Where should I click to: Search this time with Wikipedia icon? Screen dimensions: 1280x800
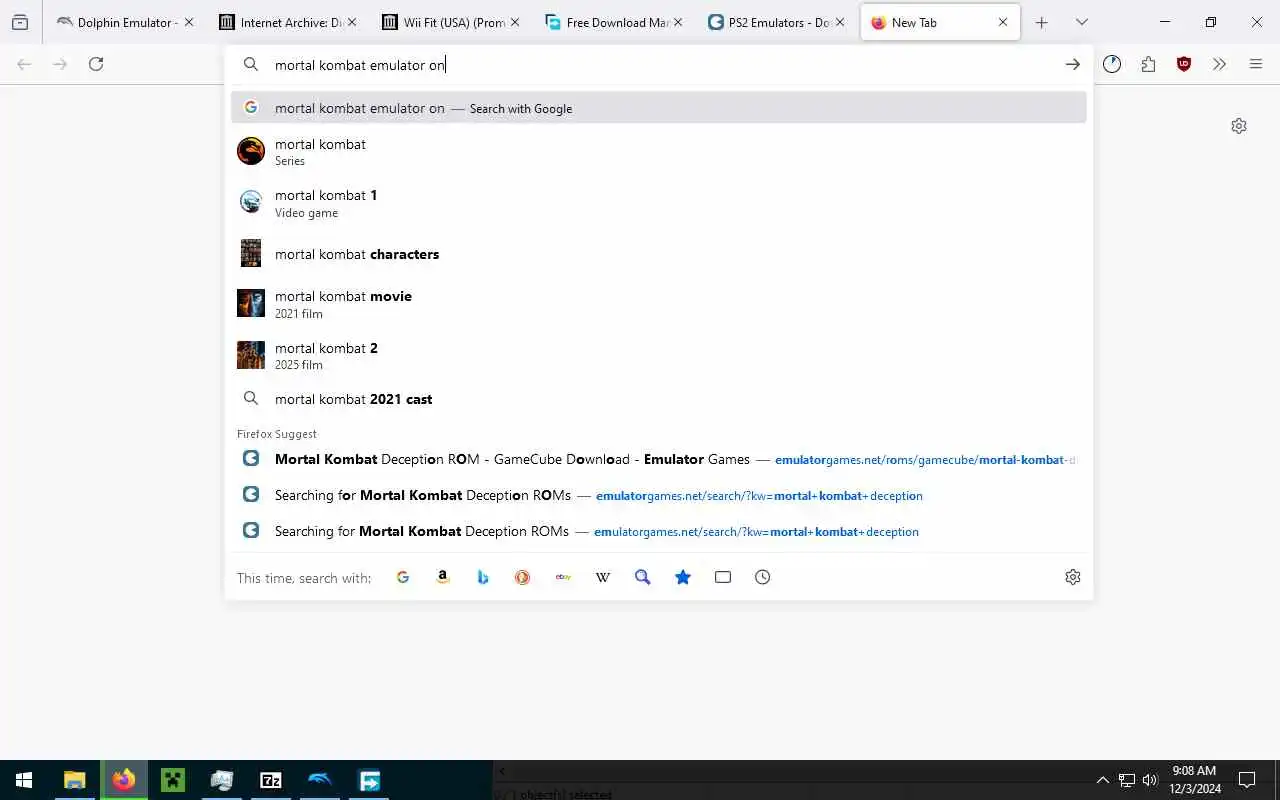coord(603,577)
